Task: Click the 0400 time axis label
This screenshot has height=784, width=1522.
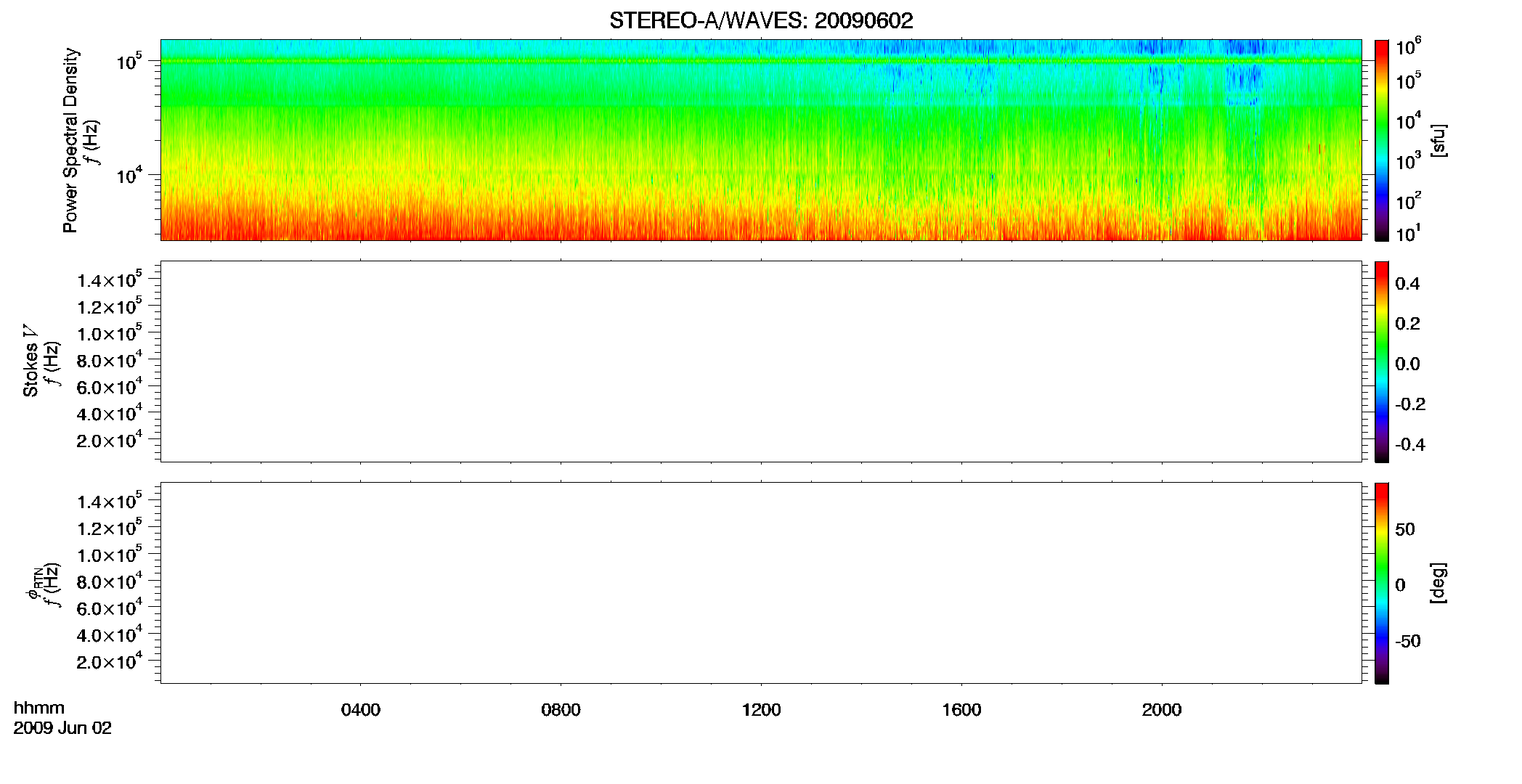Action: click(x=361, y=710)
